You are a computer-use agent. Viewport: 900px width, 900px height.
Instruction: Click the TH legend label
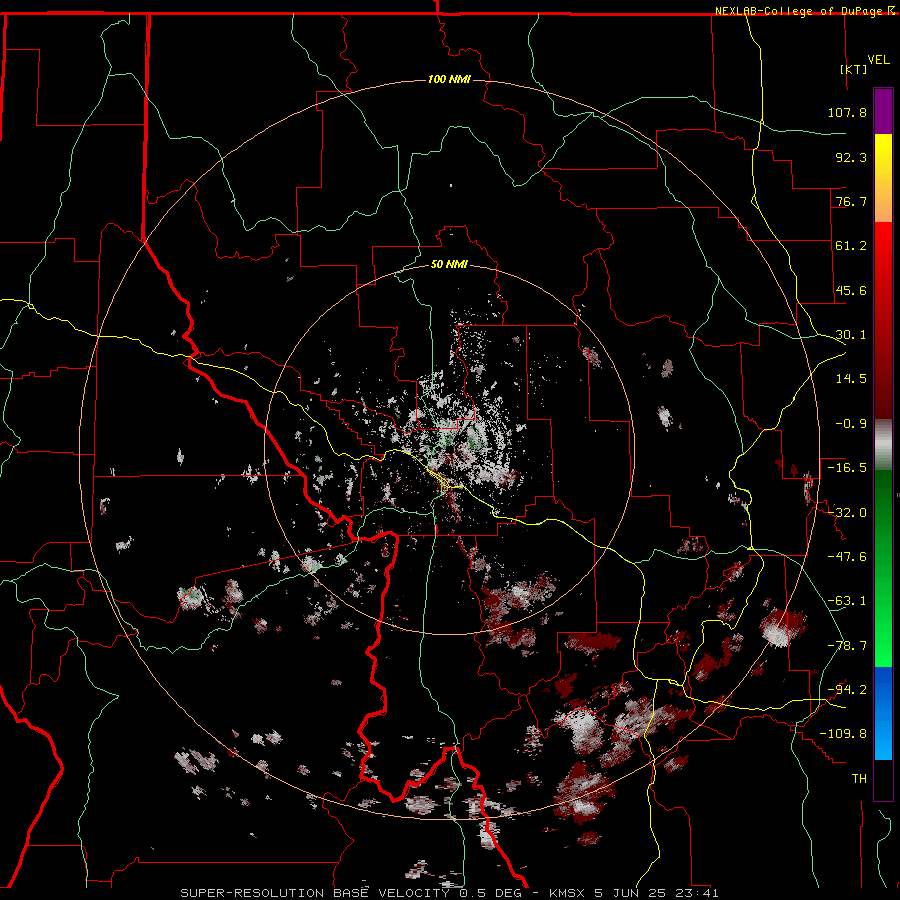click(859, 779)
